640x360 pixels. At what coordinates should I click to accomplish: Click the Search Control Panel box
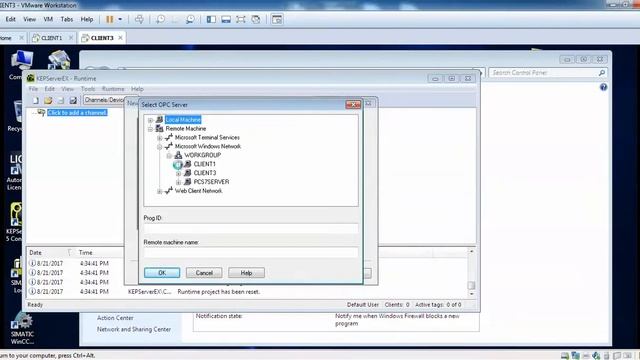[547, 73]
